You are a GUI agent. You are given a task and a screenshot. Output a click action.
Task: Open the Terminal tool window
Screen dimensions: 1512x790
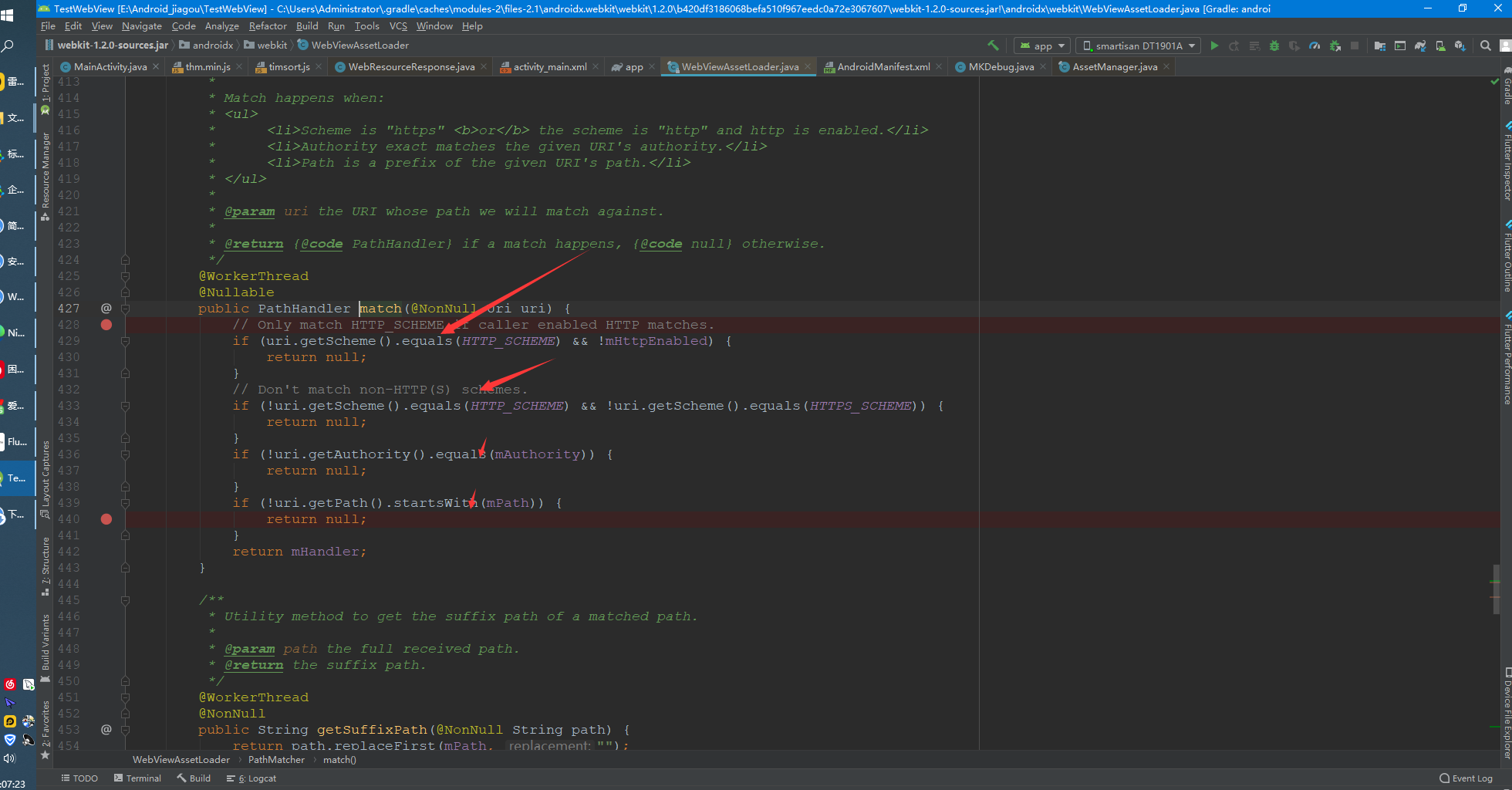point(138,778)
